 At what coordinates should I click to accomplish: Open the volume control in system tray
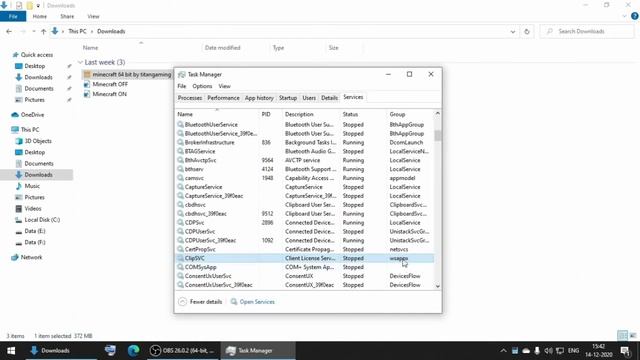tap(548, 351)
